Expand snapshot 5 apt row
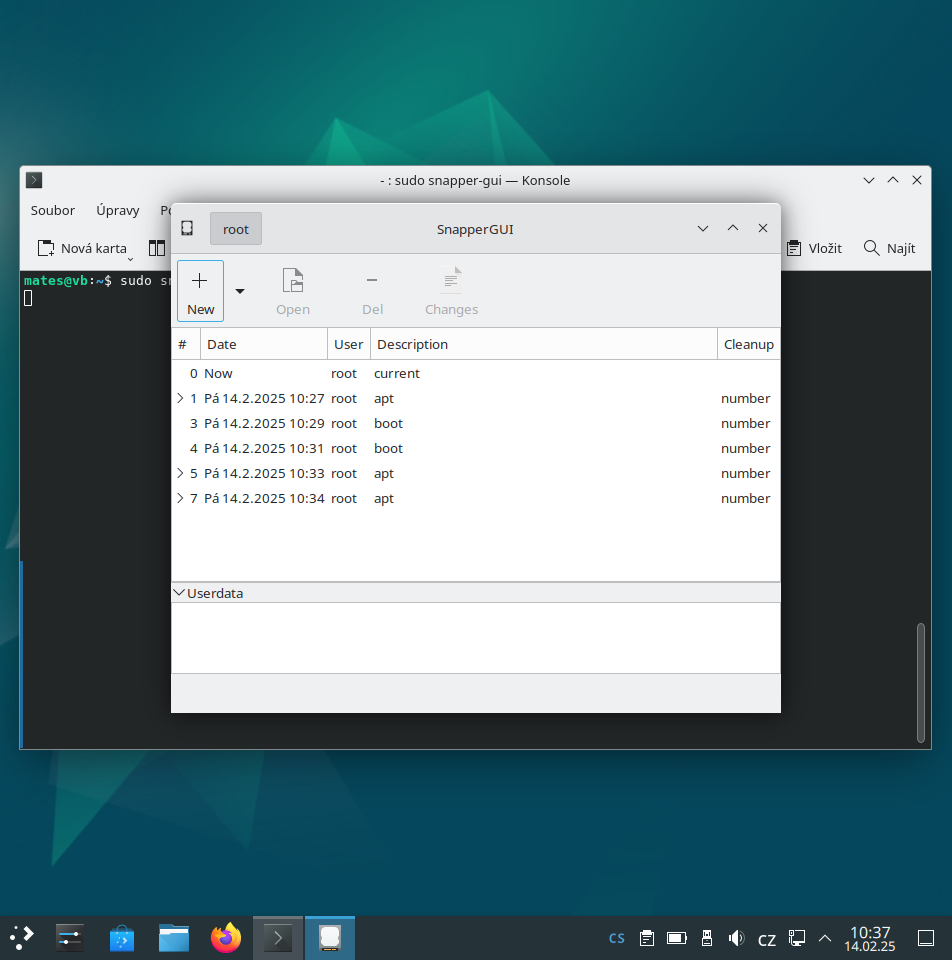The image size is (952, 960). tap(180, 473)
